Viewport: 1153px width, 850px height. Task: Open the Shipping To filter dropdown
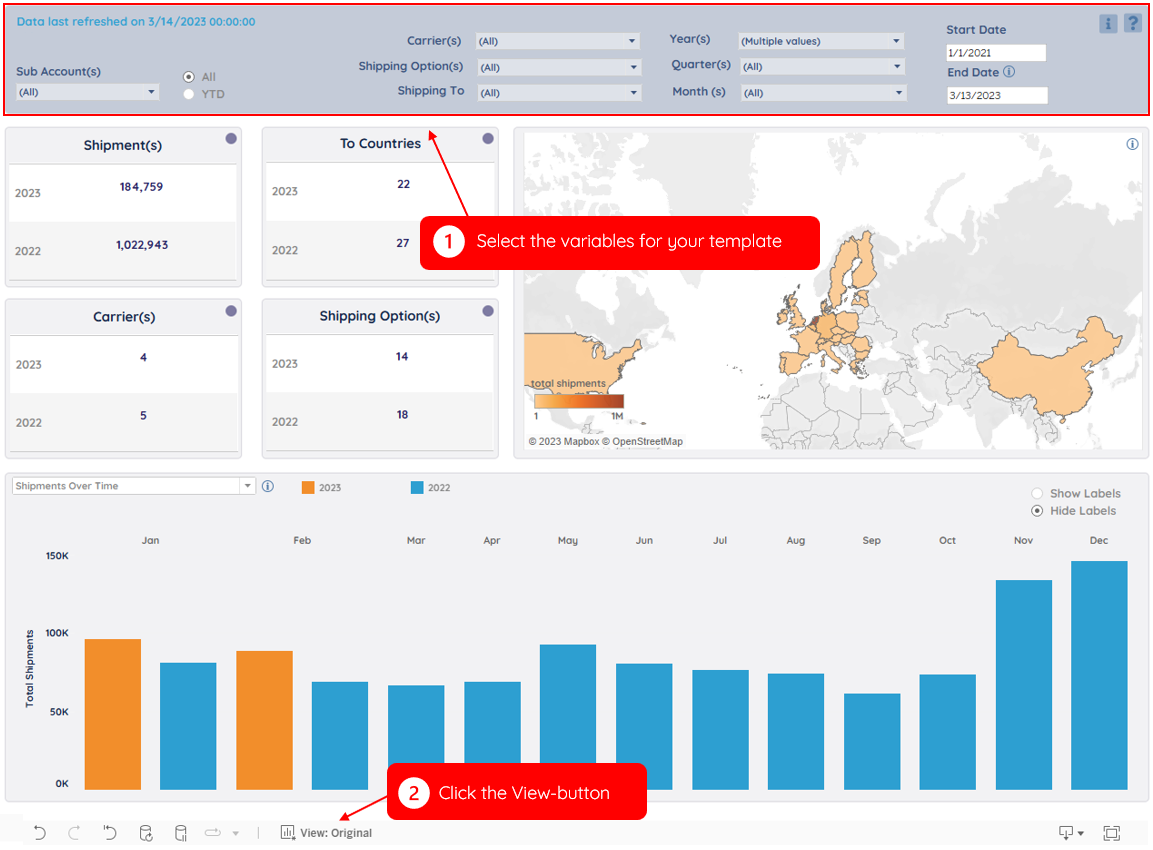click(559, 93)
